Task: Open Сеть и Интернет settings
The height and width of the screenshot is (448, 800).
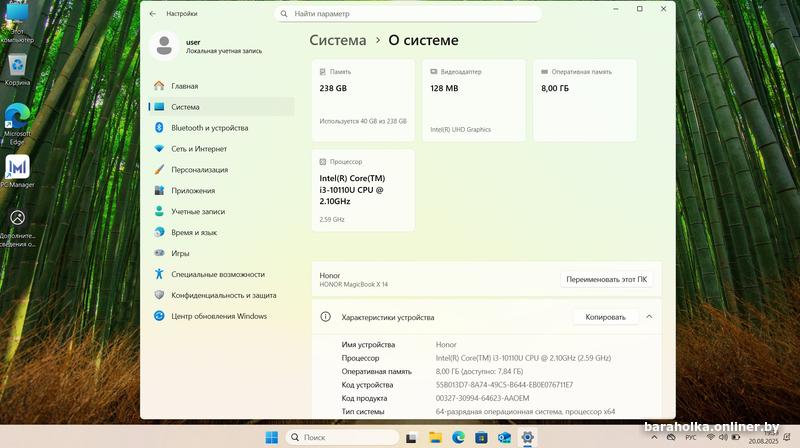Action: pyautogui.click(x=221, y=148)
